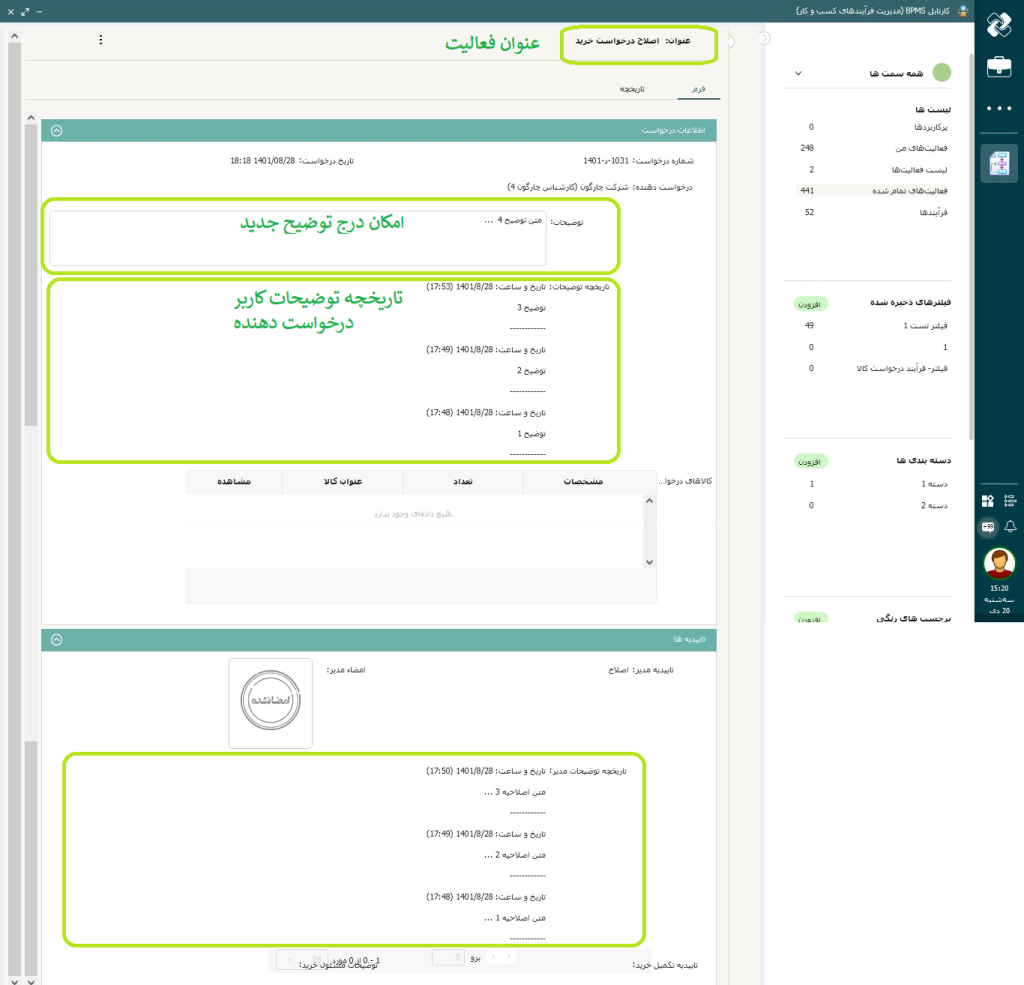The image size is (1024, 985).
Task: Click the messages counter badge icon
Action: (987, 526)
